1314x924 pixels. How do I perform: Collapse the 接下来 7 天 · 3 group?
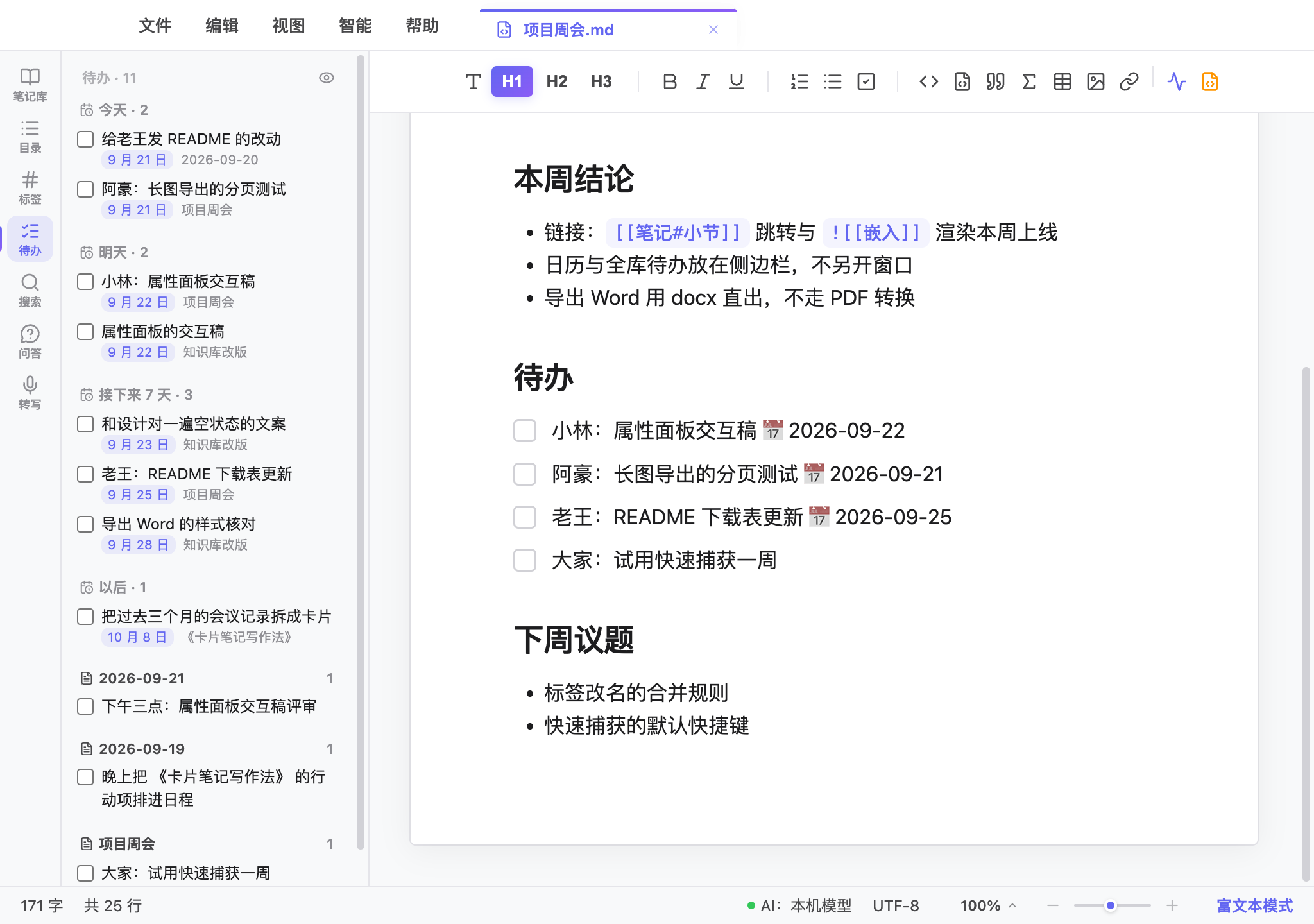pos(137,395)
